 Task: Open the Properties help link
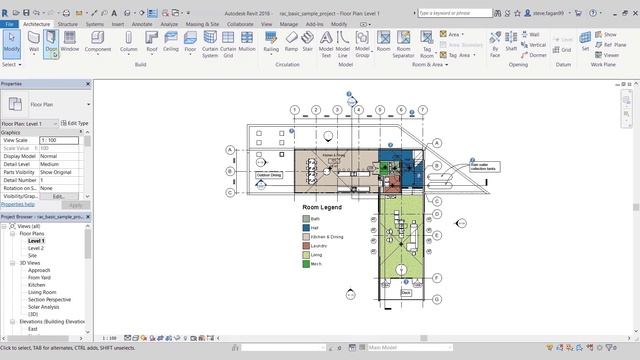coord(18,204)
